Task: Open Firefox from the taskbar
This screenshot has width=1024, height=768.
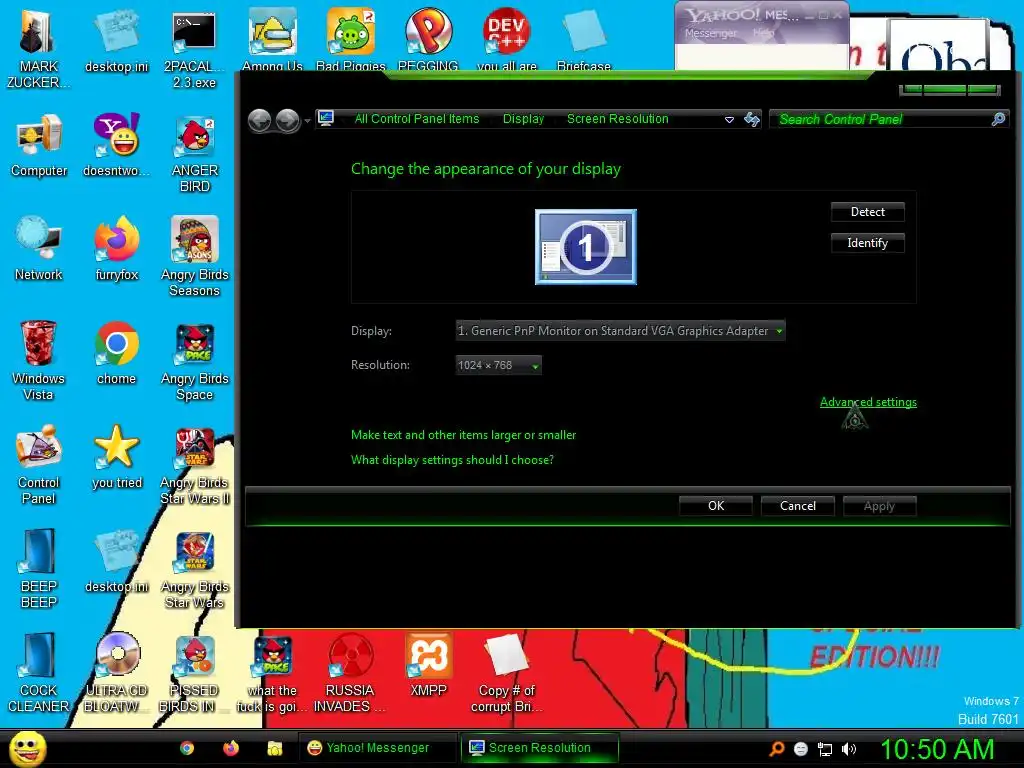Action: 231,748
